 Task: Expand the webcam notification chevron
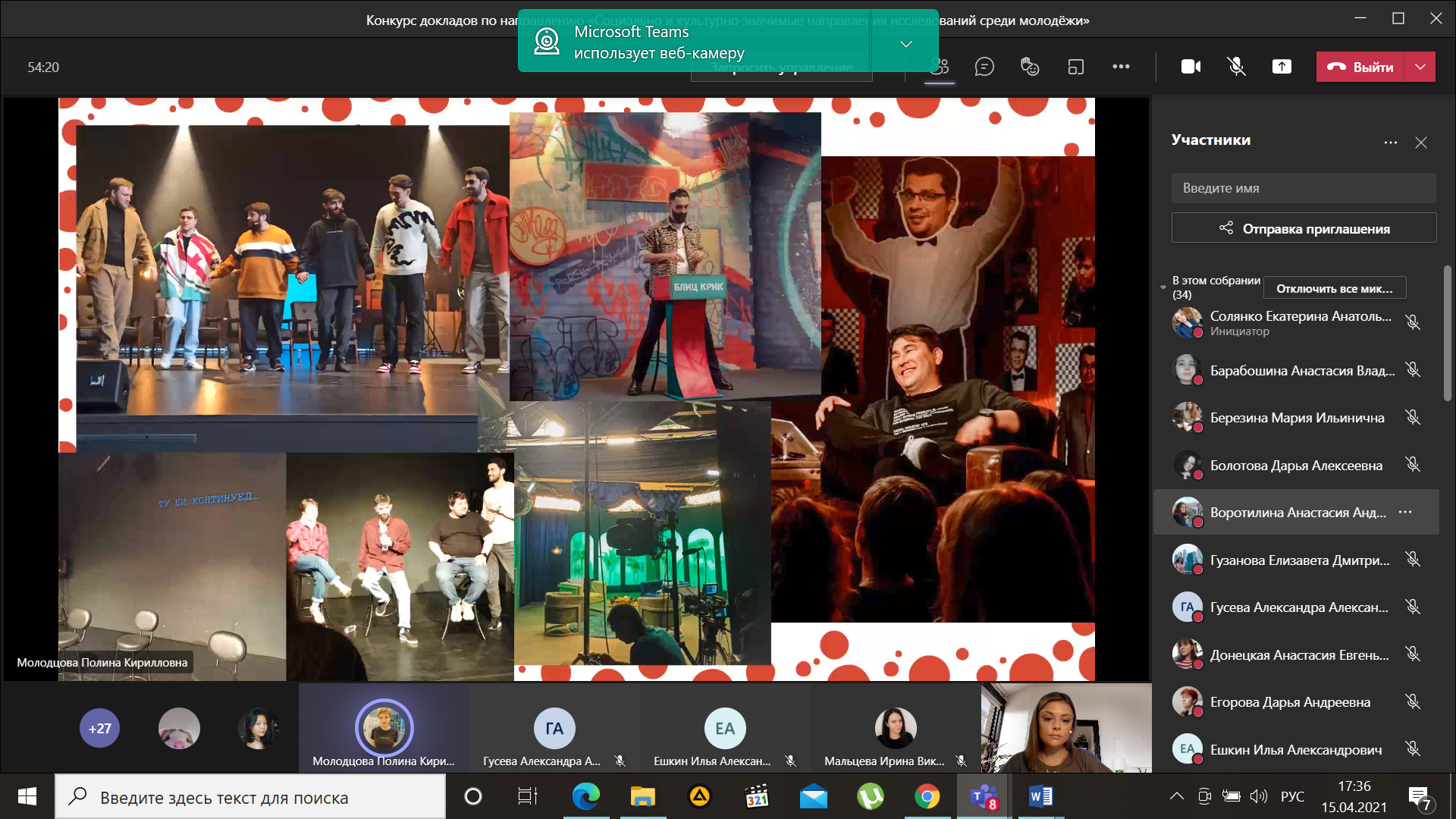(x=905, y=44)
